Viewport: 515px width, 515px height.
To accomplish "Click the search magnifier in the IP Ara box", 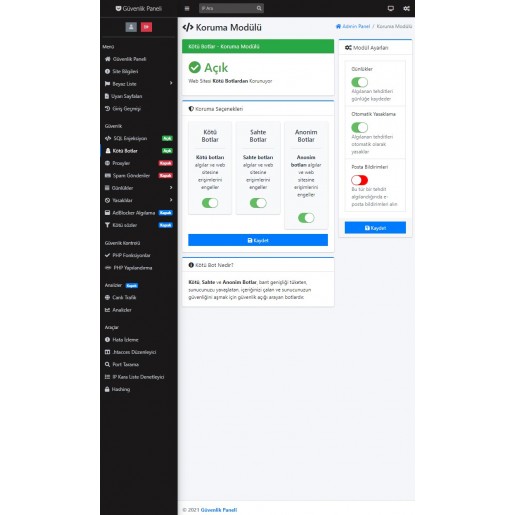I will pyautogui.click(x=259, y=8).
